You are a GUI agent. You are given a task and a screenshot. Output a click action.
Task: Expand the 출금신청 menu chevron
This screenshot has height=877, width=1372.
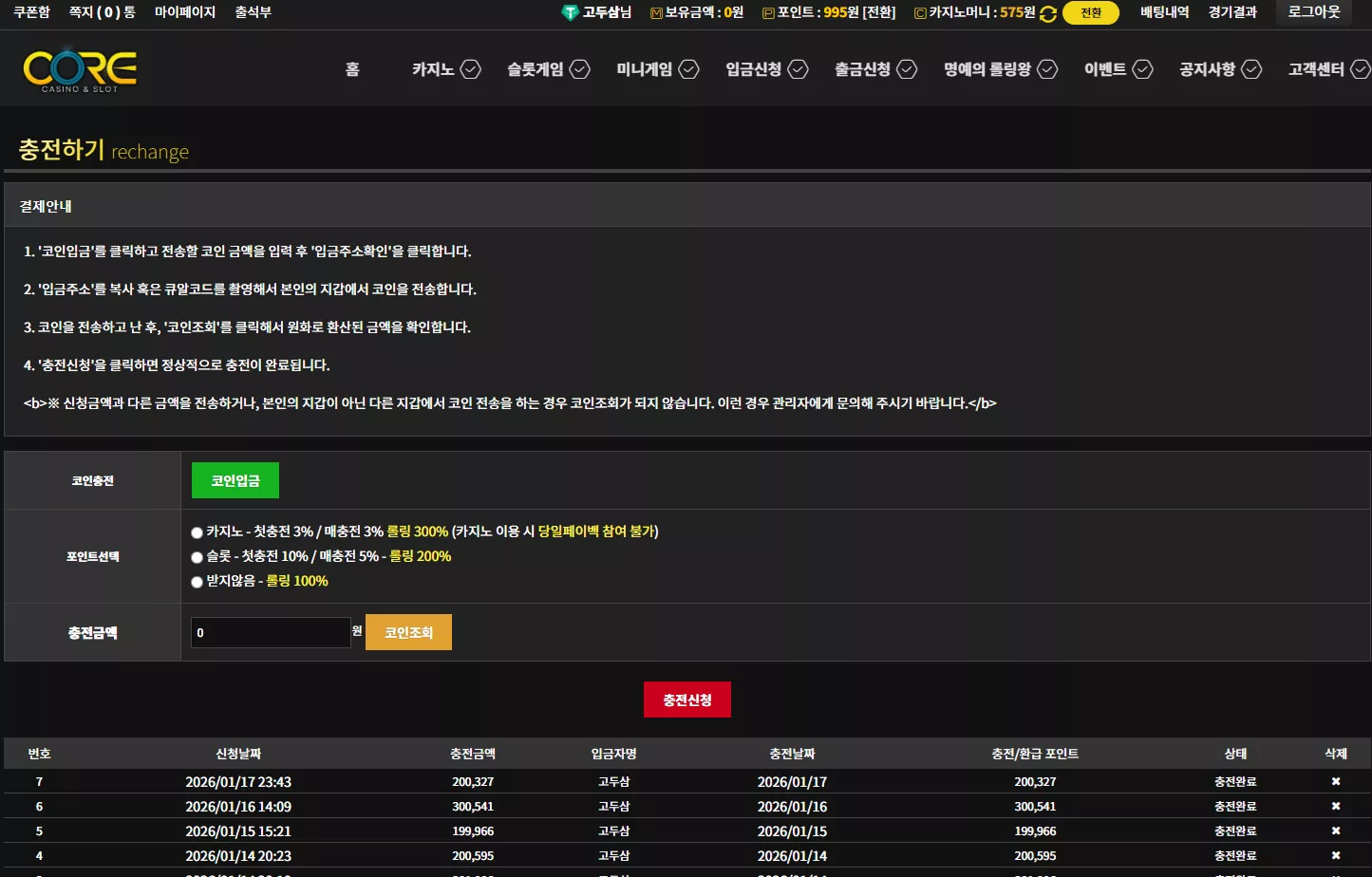(x=908, y=69)
